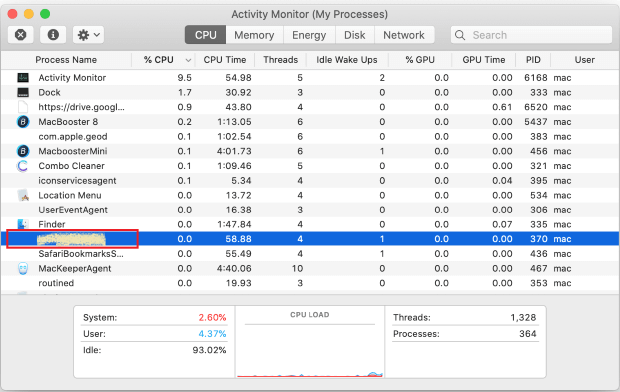
Task: Open the gear action dropdown menu
Action: (x=88, y=35)
